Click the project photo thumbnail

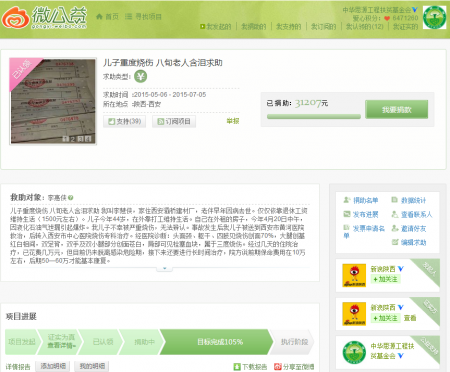pyautogui.click(x=53, y=101)
